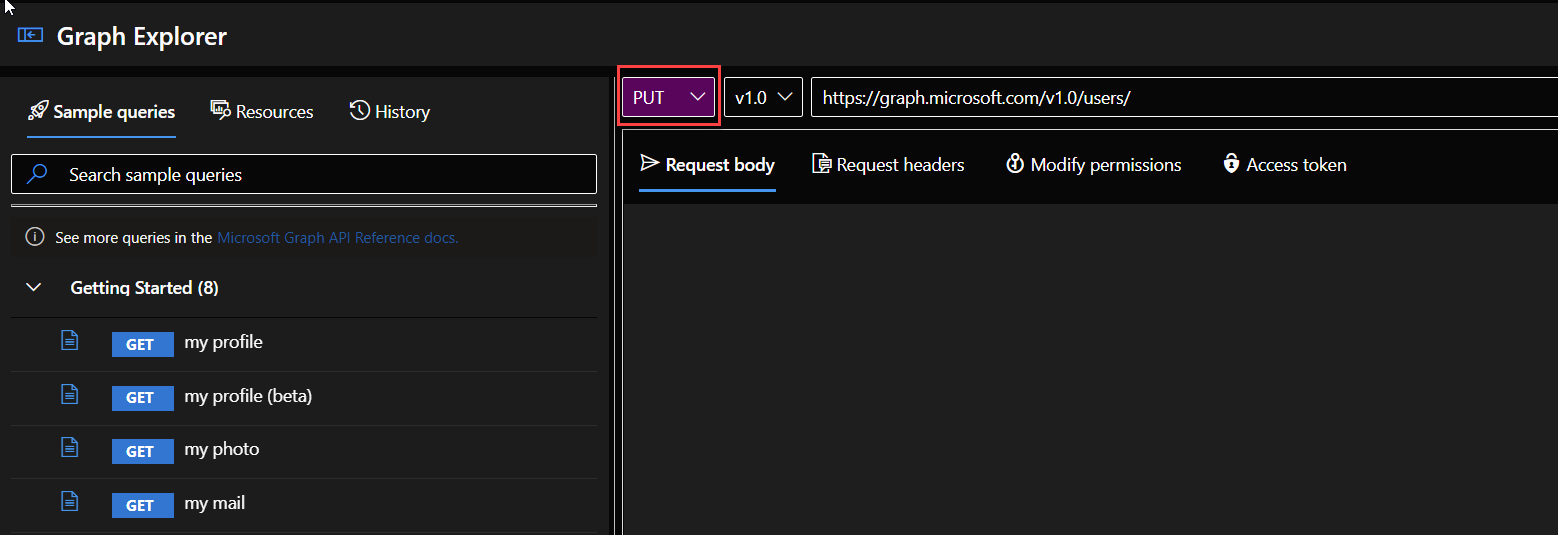Click the my mail query label
Viewport: 1558px width, 535px height.
tap(215, 503)
